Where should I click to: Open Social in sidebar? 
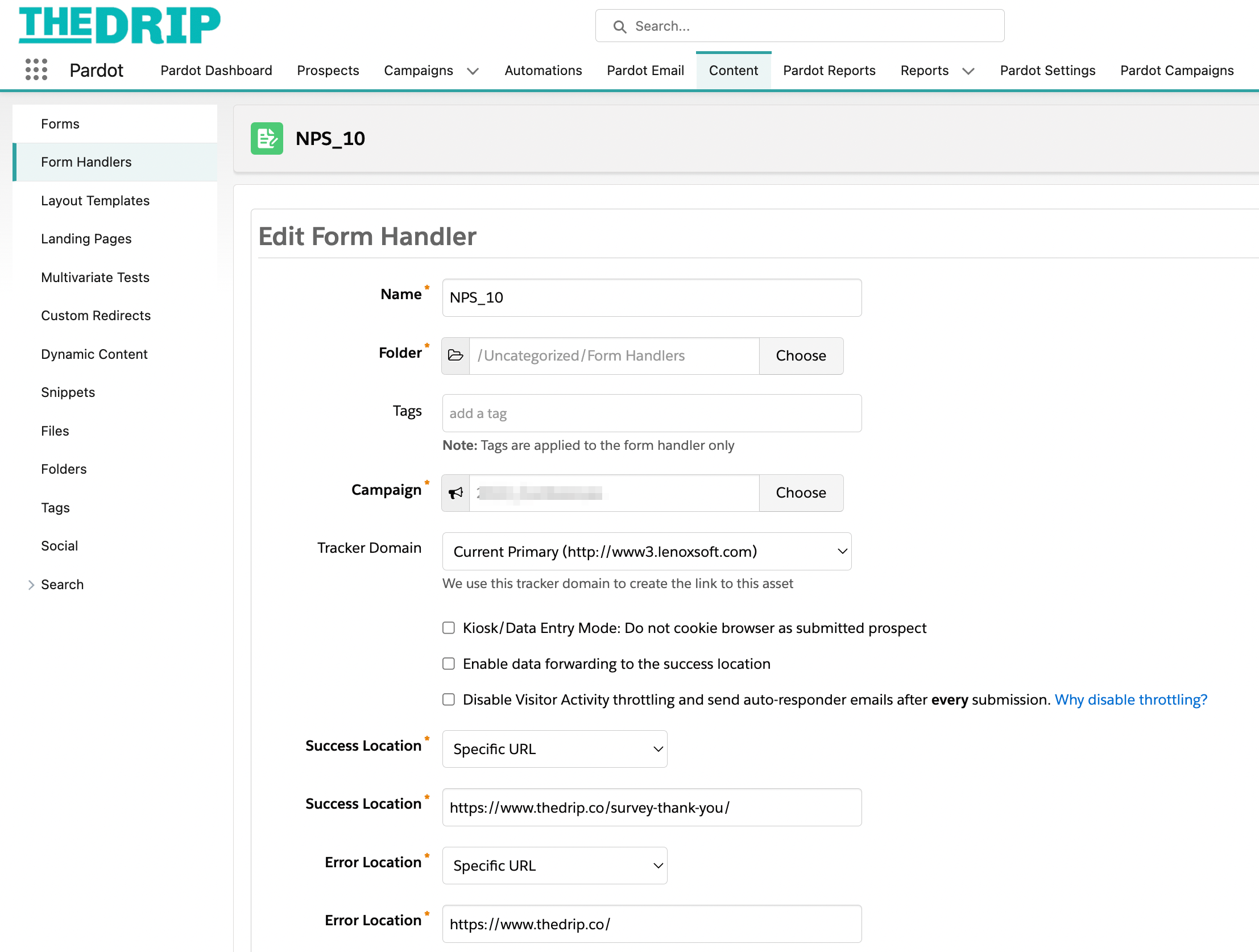(x=115, y=547)
